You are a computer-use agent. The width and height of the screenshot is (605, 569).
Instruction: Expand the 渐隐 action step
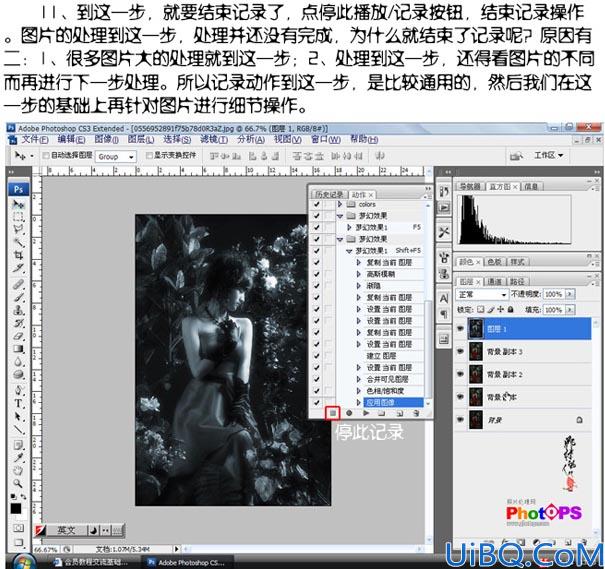[x=359, y=286]
